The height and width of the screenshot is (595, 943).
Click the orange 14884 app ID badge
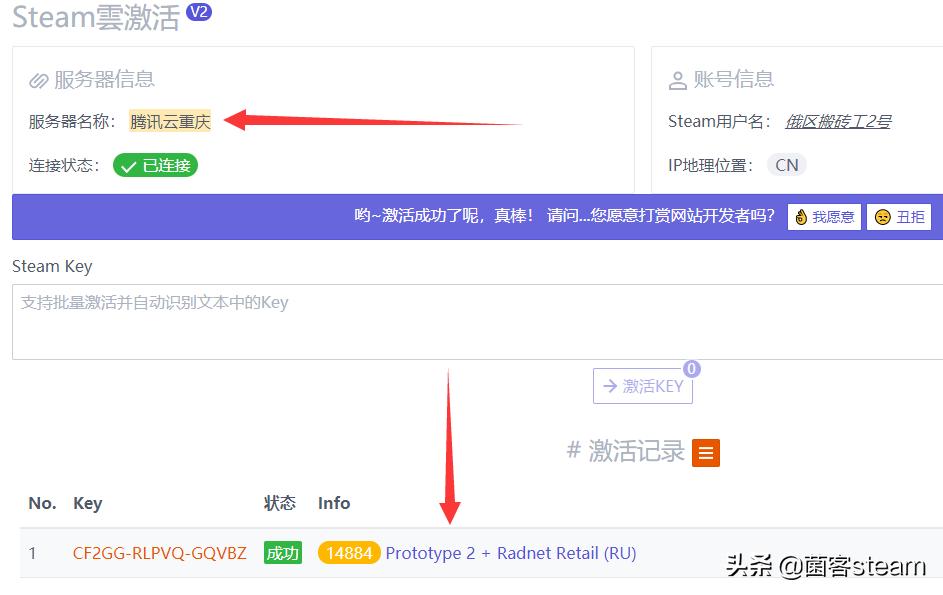(349, 552)
